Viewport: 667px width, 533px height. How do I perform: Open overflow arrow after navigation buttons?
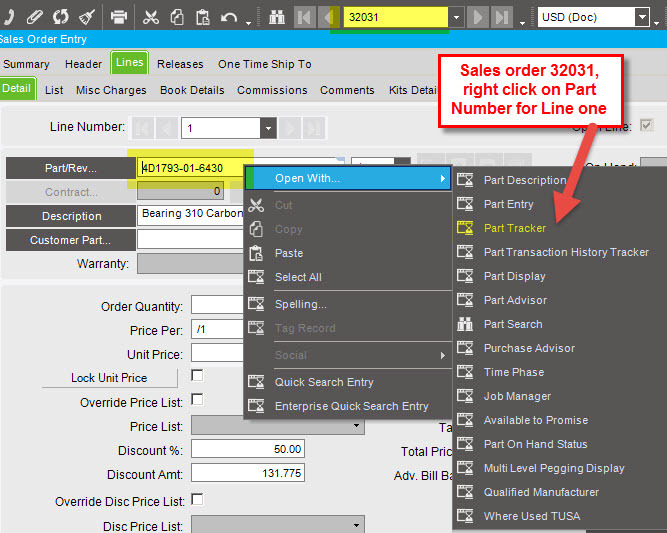click(x=522, y=23)
